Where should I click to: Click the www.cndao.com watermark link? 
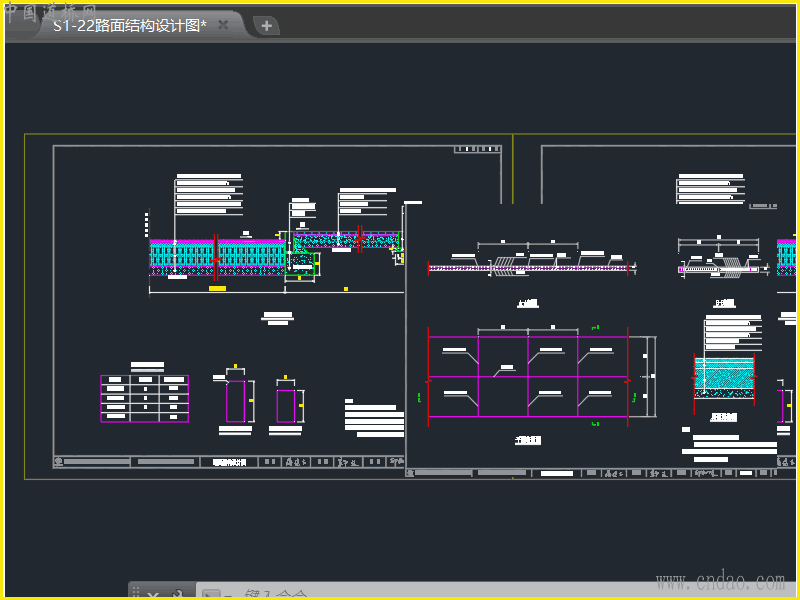pyautogui.click(x=720, y=581)
